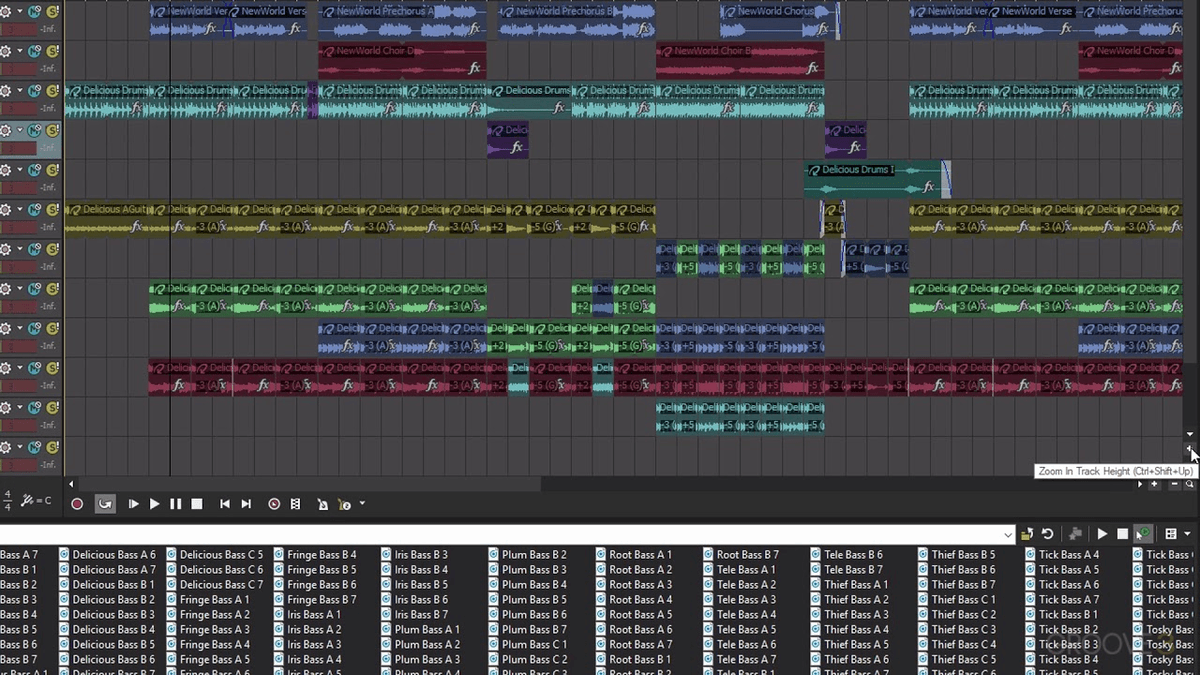Stop playback in the transport bar

pyautogui.click(x=197, y=505)
